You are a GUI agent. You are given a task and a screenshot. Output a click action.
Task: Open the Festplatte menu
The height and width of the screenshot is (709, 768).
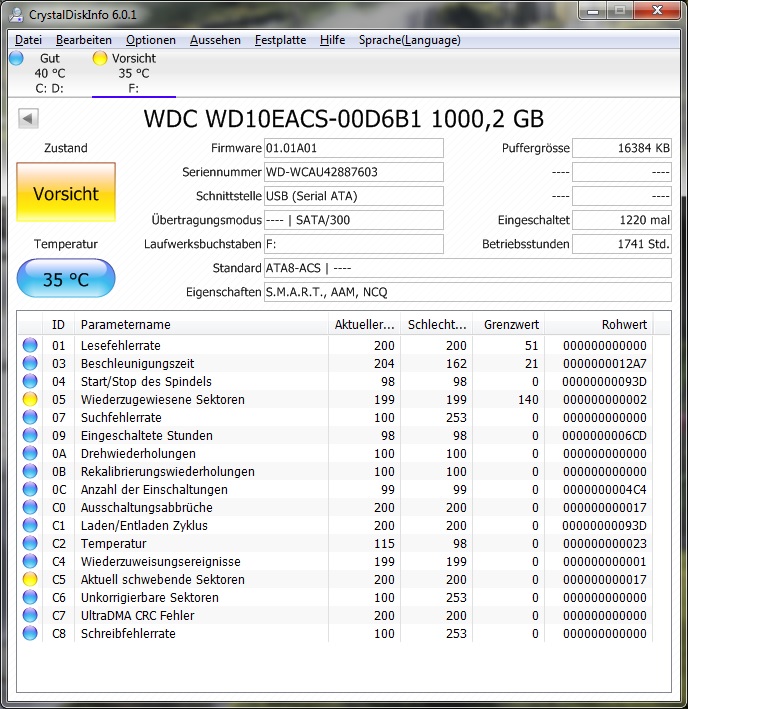click(280, 40)
